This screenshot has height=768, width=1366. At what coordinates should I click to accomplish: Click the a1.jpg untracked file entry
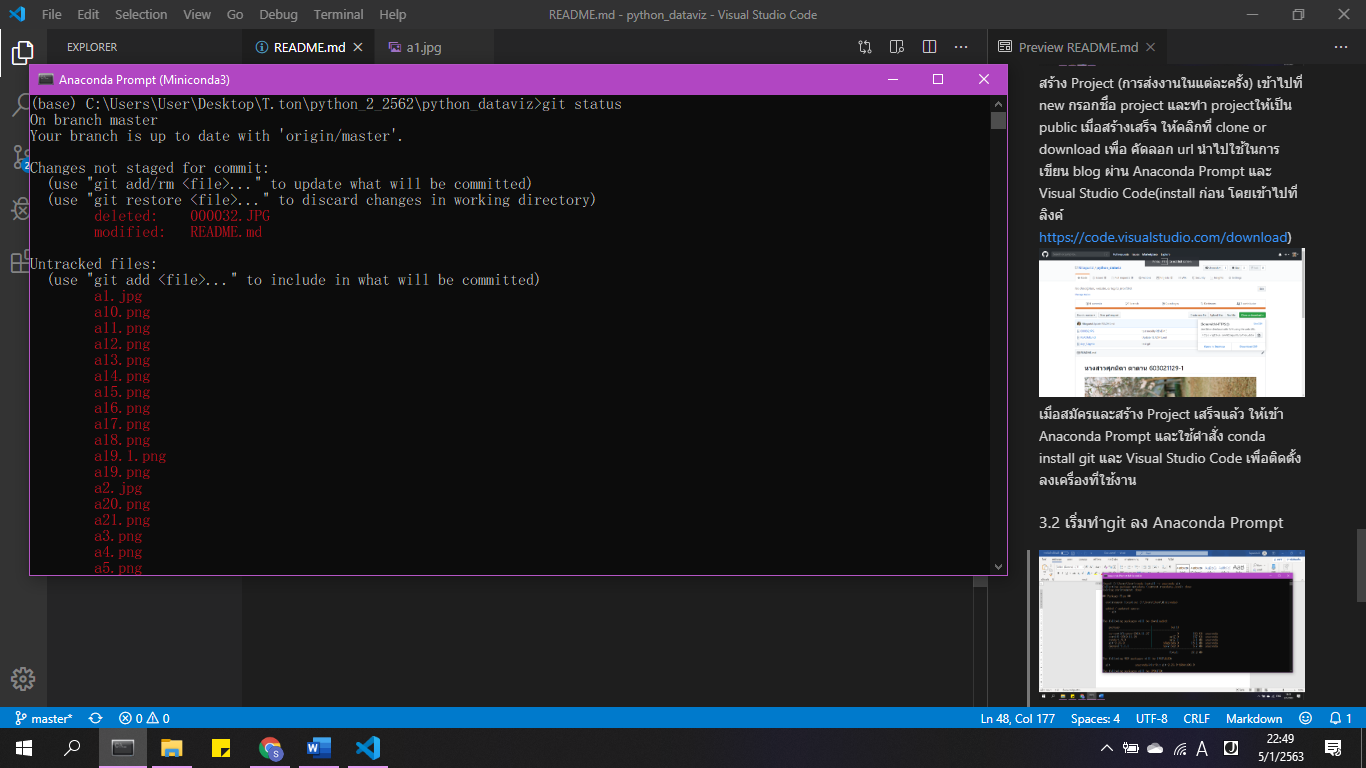118,296
